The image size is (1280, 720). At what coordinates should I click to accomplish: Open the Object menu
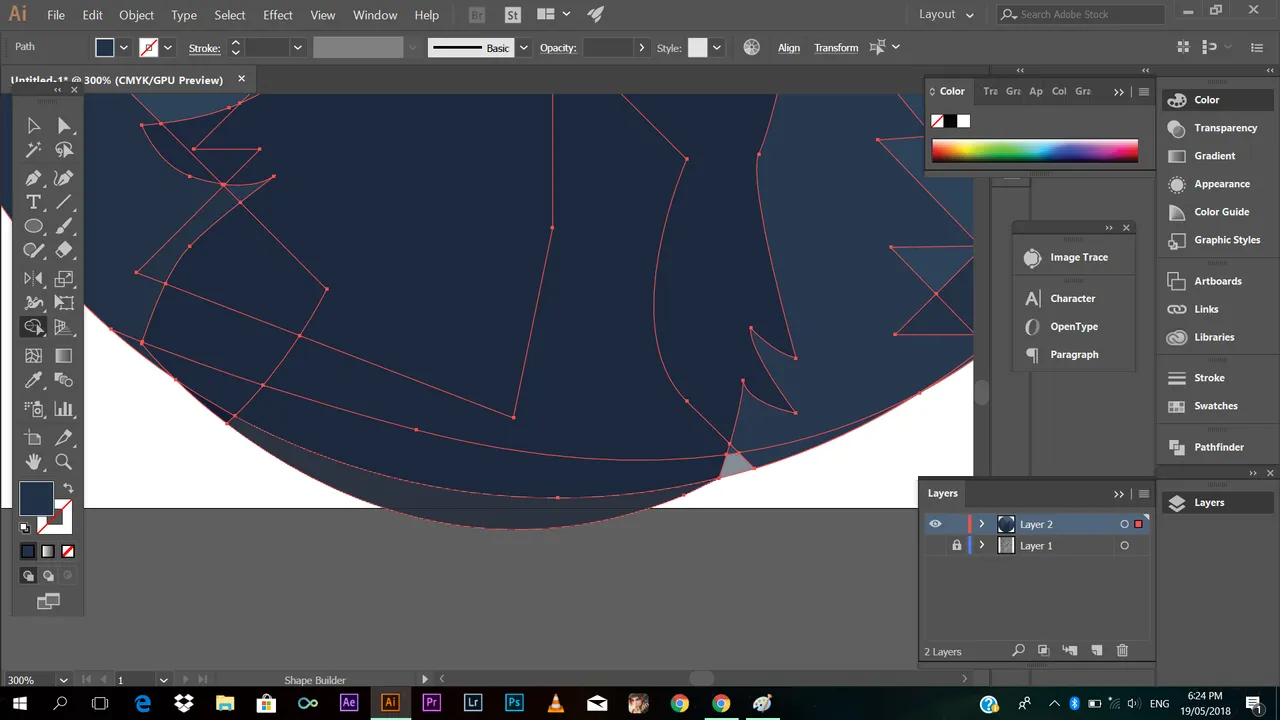click(136, 15)
